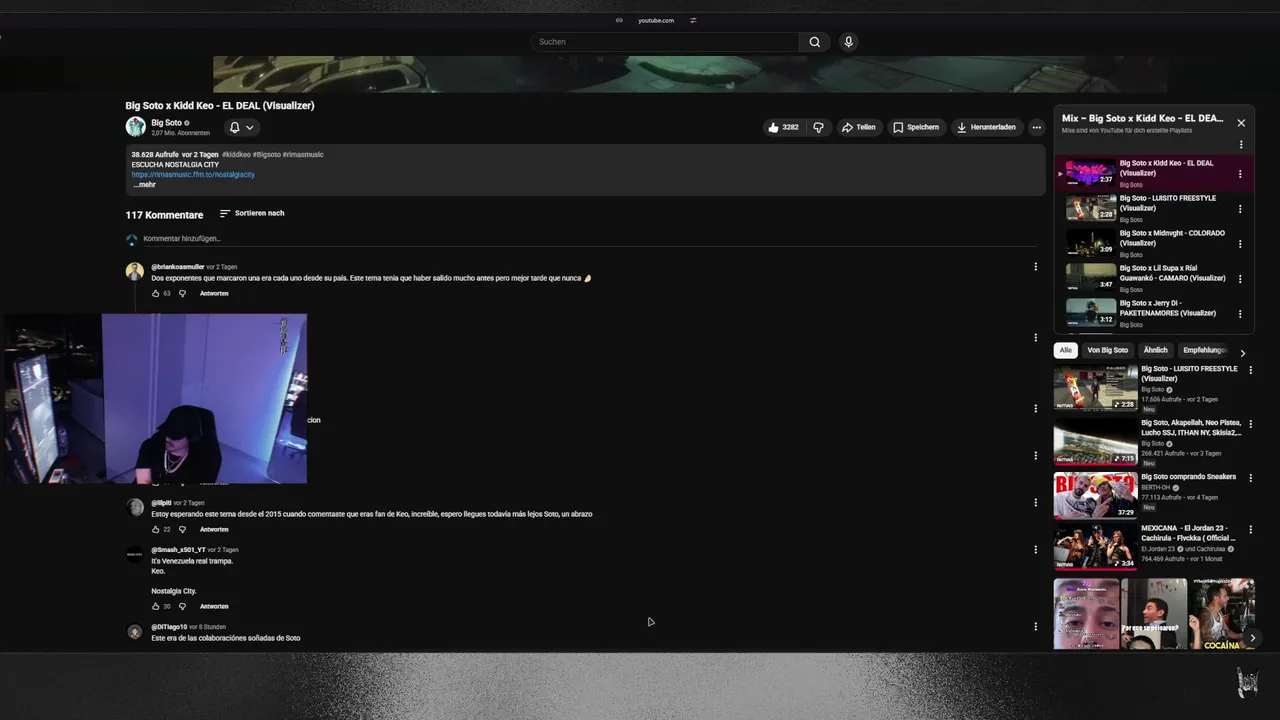The width and height of the screenshot is (1280, 720).
Task: Open options for LUISITO FREESTYLE playlist entry
Action: (x=1240, y=209)
